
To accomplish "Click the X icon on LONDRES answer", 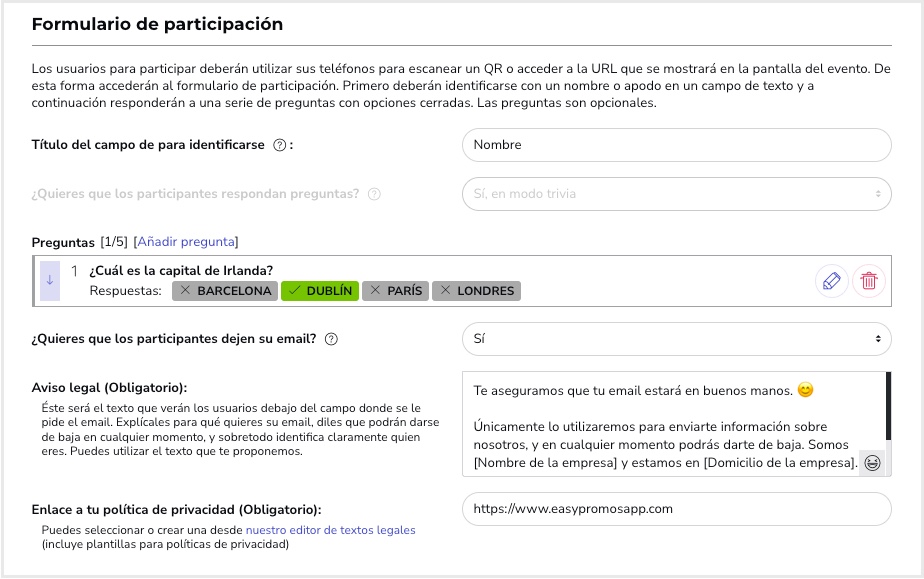I will [x=445, y=290].
